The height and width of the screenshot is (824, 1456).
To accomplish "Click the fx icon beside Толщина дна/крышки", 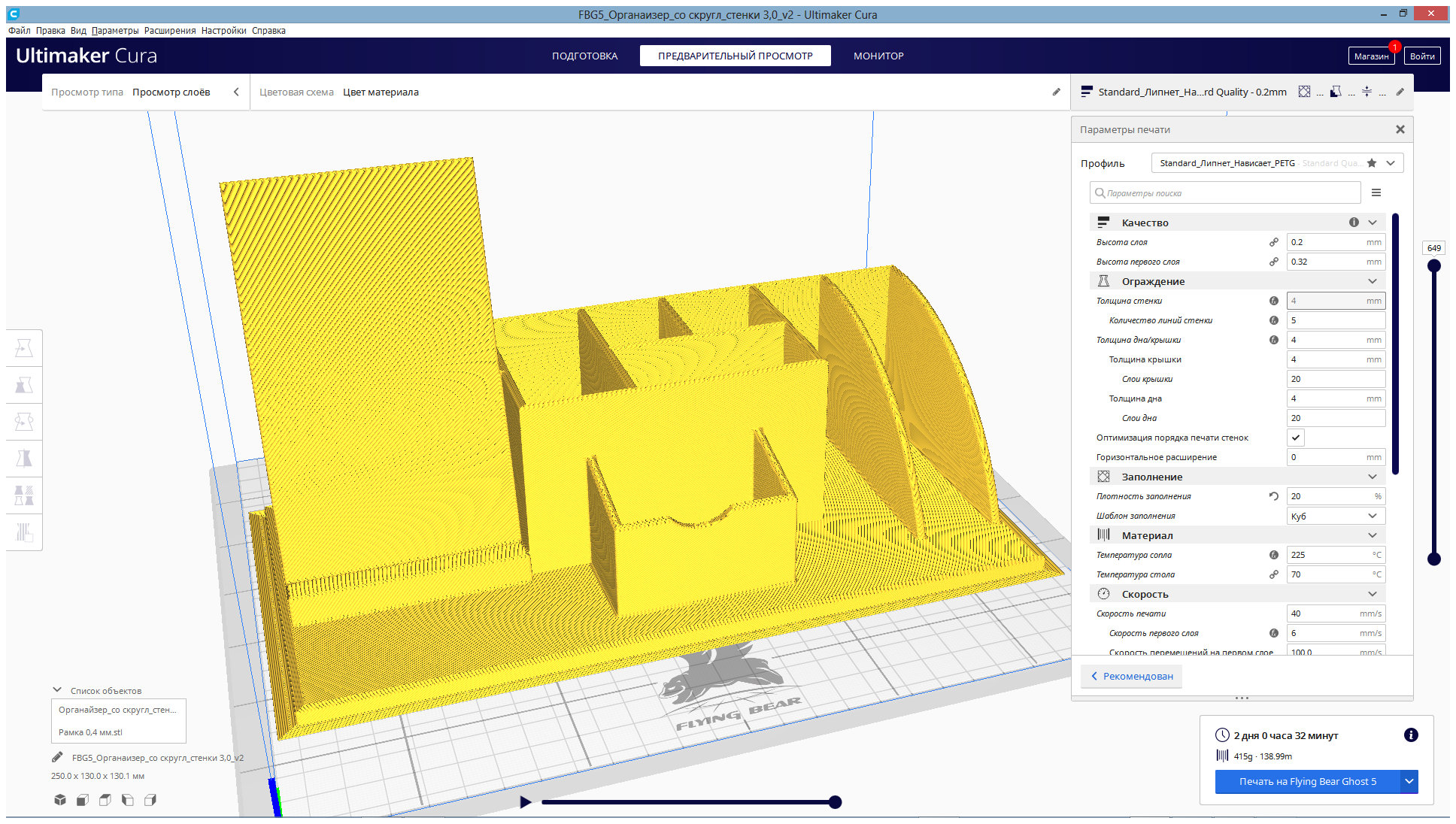I will (x=1274, y=340).
